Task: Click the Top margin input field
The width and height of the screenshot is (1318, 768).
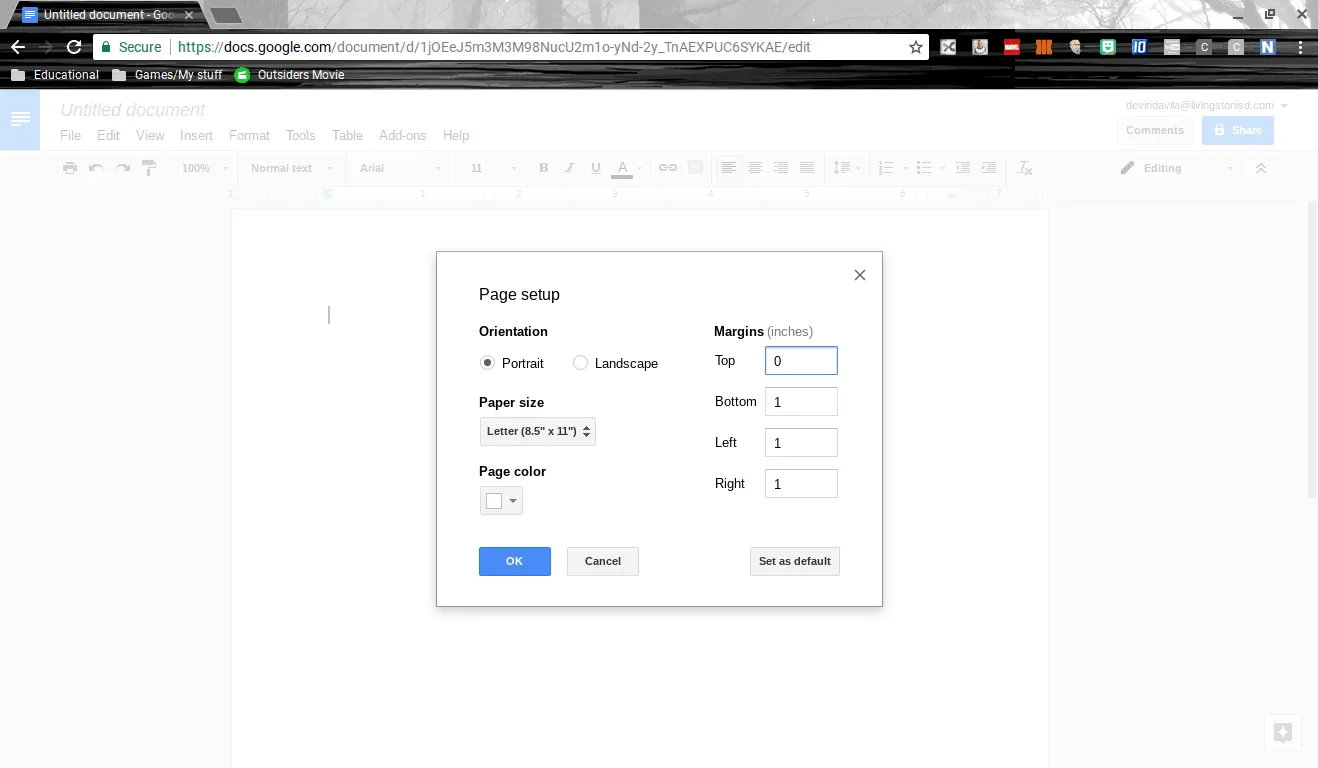Action: click(x=800, y=360)
